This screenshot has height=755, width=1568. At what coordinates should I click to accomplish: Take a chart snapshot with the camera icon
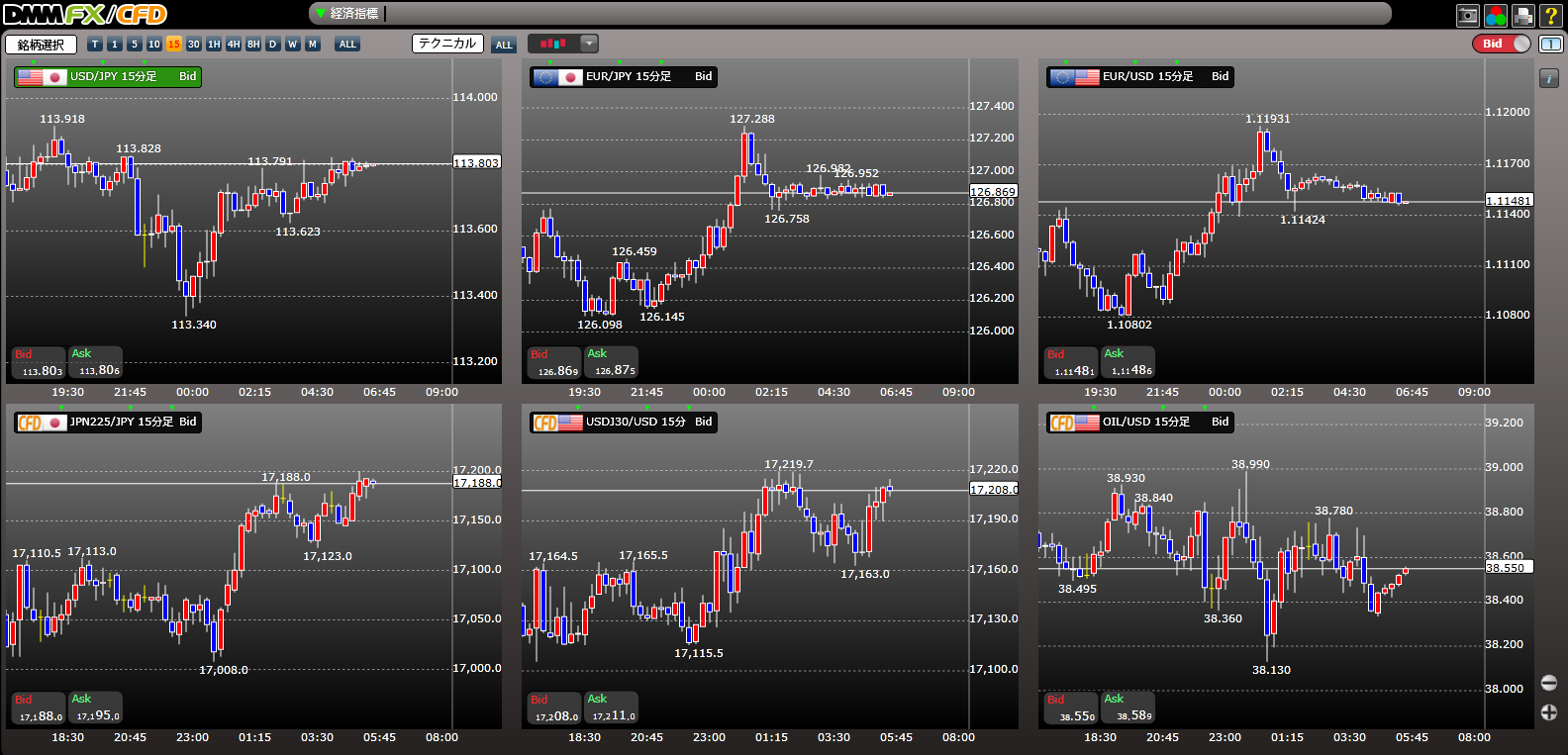pyautogui.click(x=1468, y=15)
